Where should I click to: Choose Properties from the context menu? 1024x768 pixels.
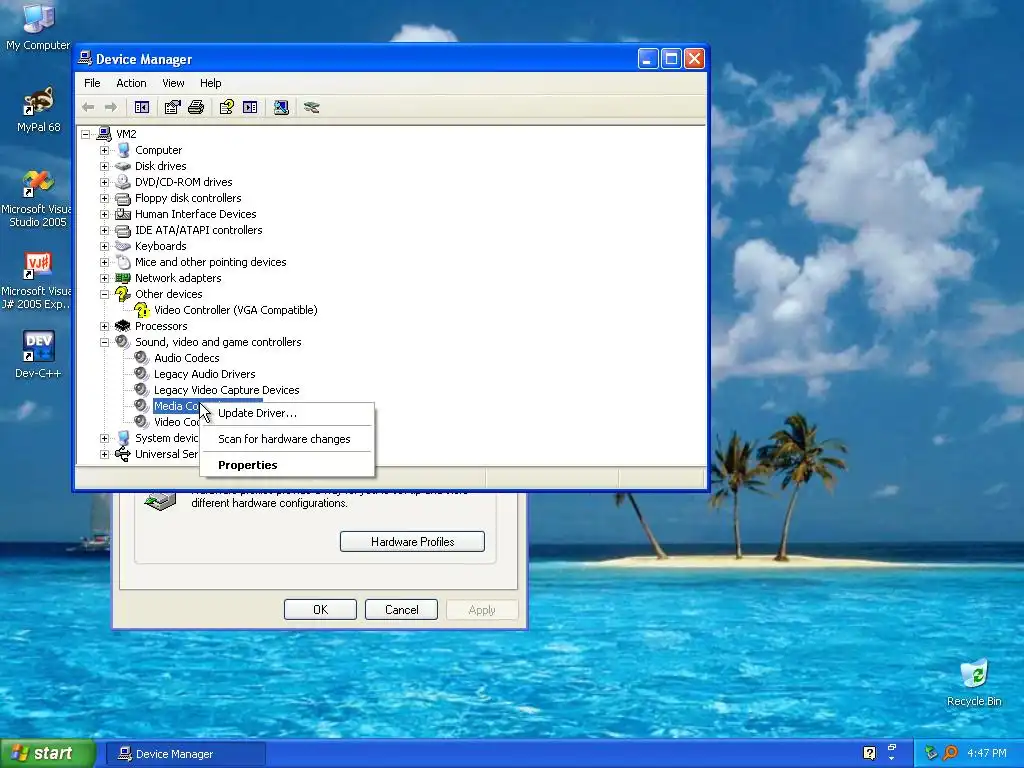pyautogui.click(x=287, y=465)
